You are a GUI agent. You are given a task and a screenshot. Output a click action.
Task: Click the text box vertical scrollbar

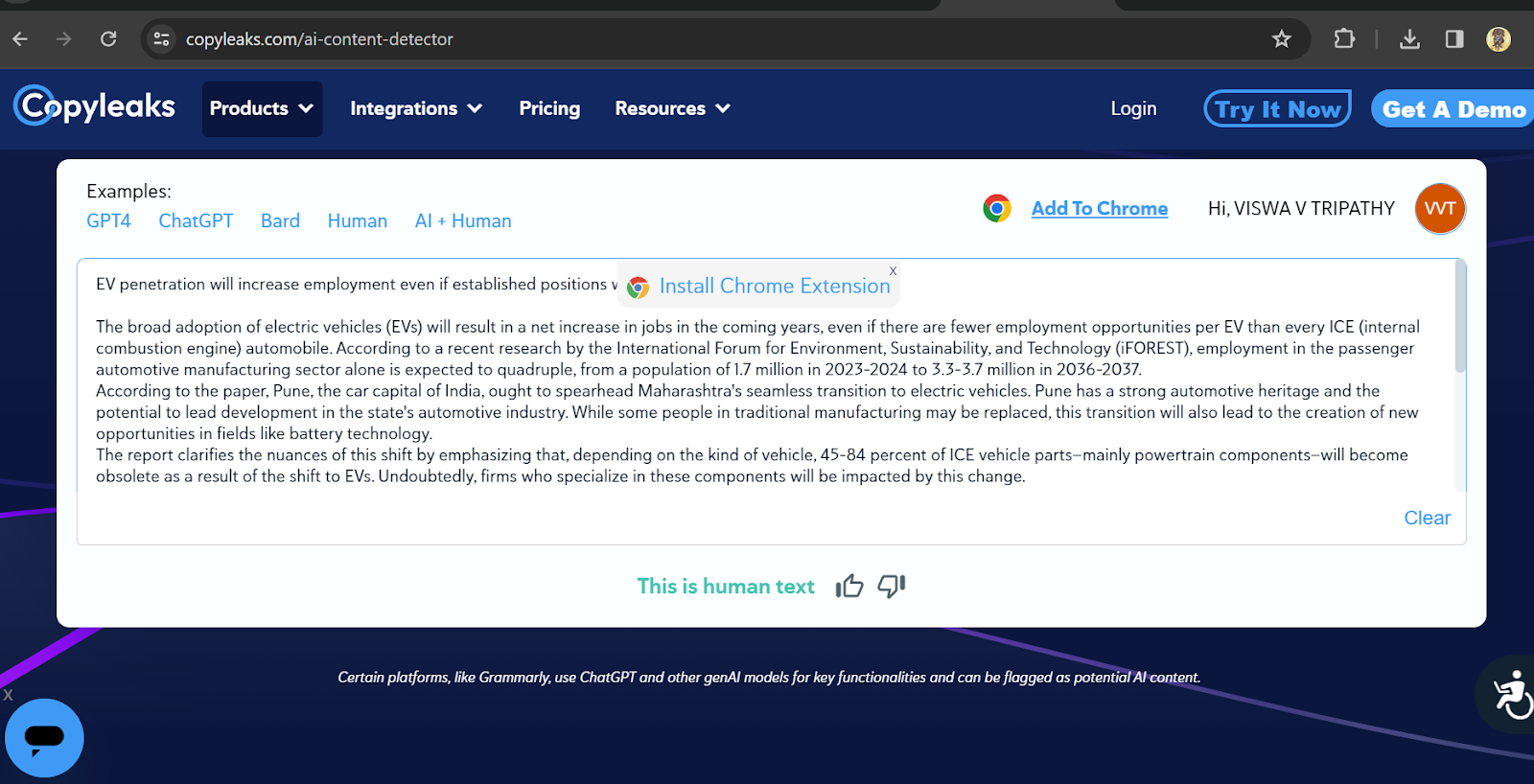(1460, 316)
